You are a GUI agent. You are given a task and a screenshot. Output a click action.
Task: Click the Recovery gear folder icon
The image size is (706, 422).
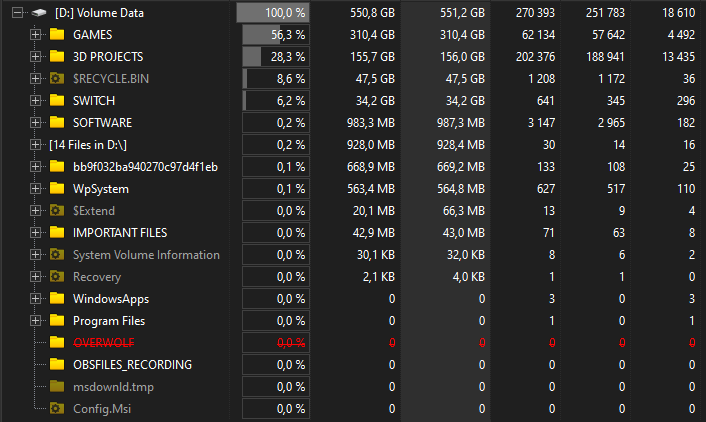tap(57, 276)
